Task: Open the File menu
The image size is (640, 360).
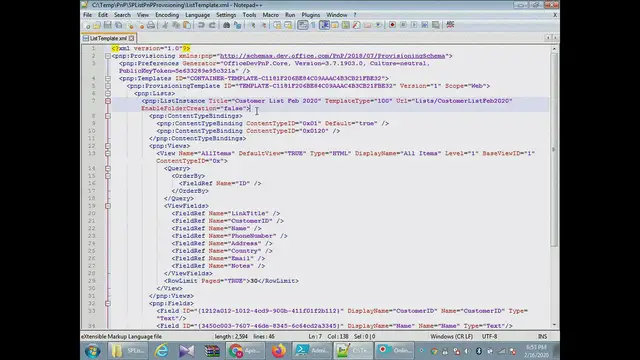Action: pos(87,15)
